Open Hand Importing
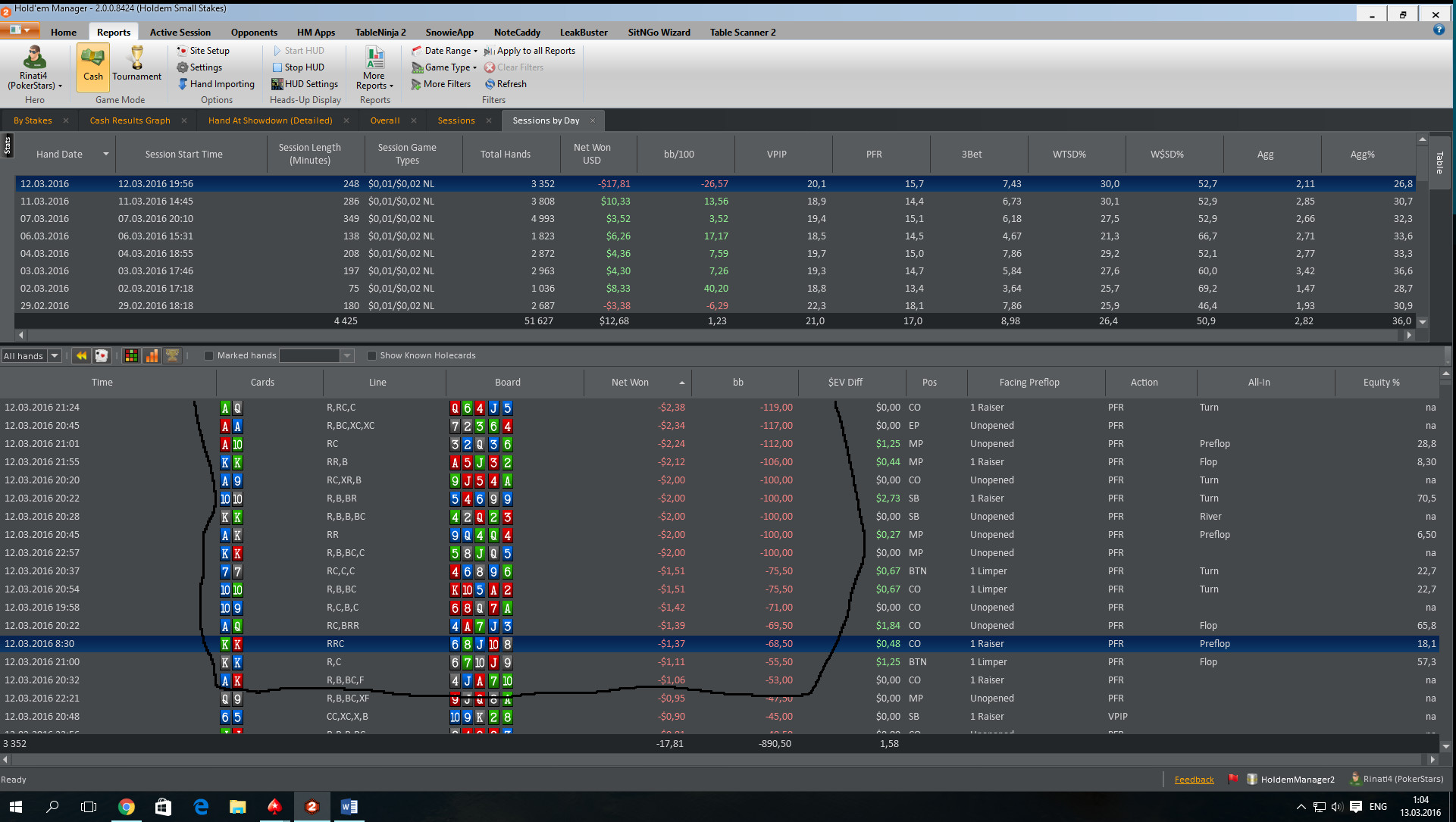 [x=216, y=84]
